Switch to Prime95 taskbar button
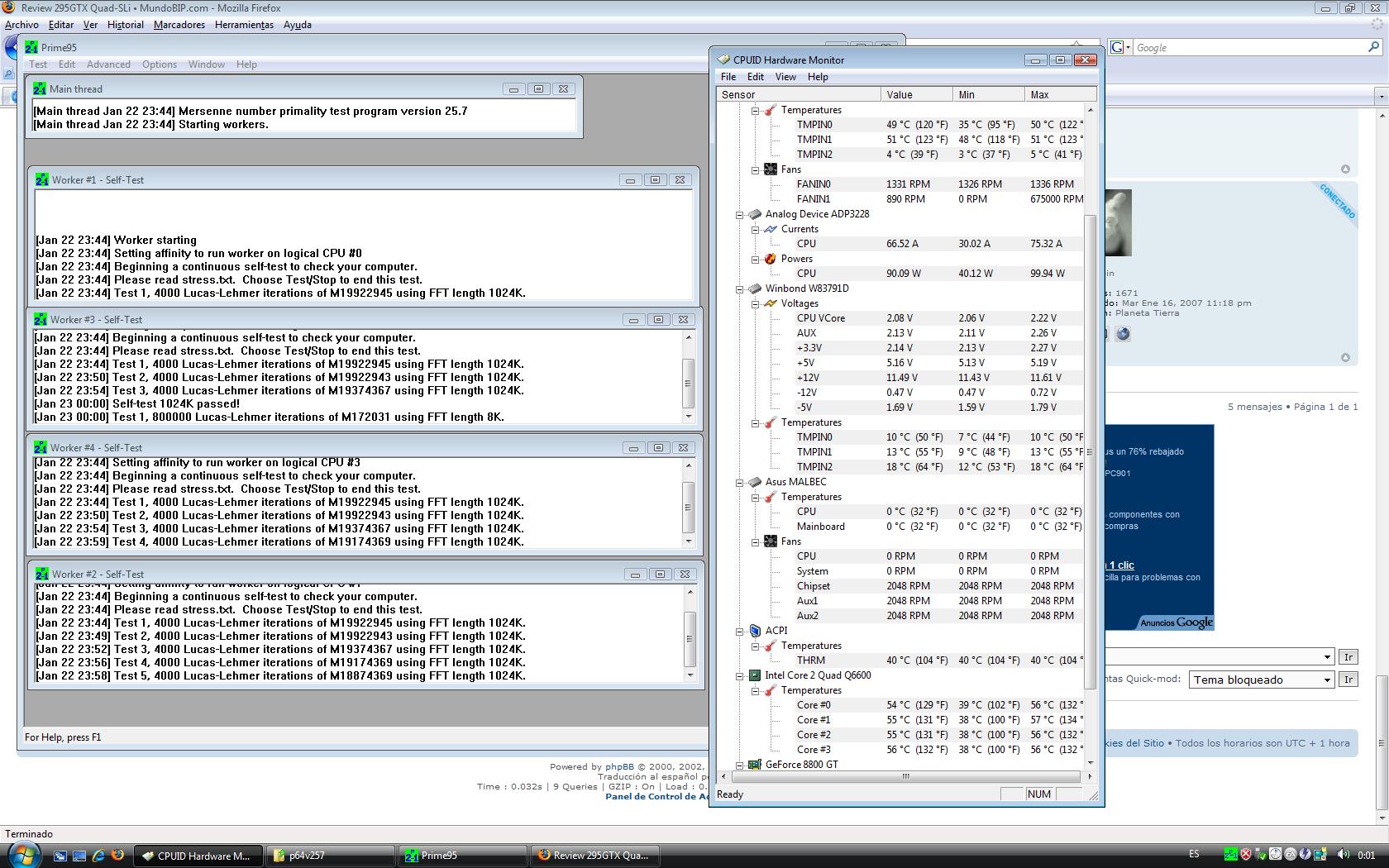Image resolution: width=1389 pixels, height=868 pixels. coord(464,856)
